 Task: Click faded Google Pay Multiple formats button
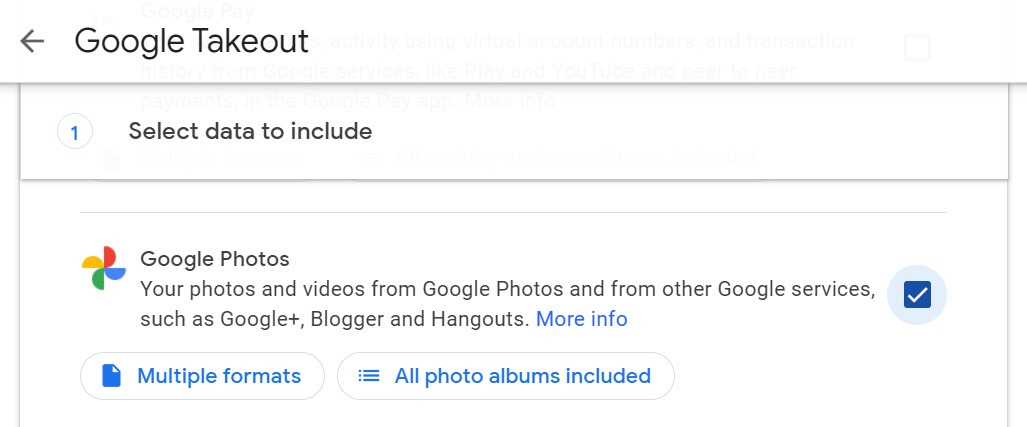pyautogui.click(x=200, y=159)
